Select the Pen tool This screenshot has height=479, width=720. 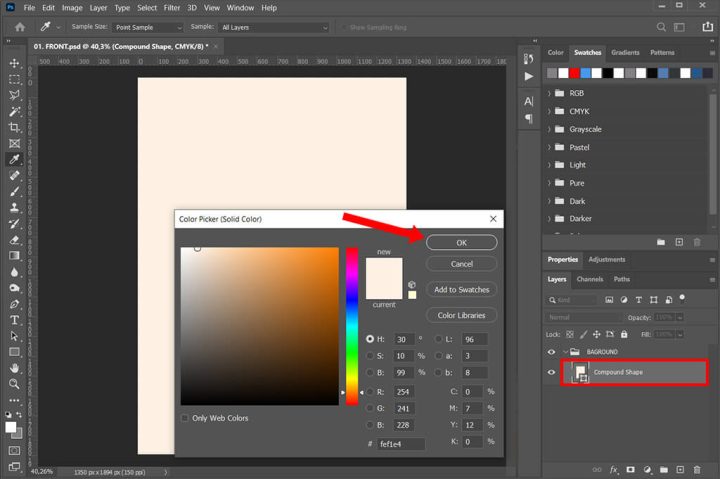[14, 304]
